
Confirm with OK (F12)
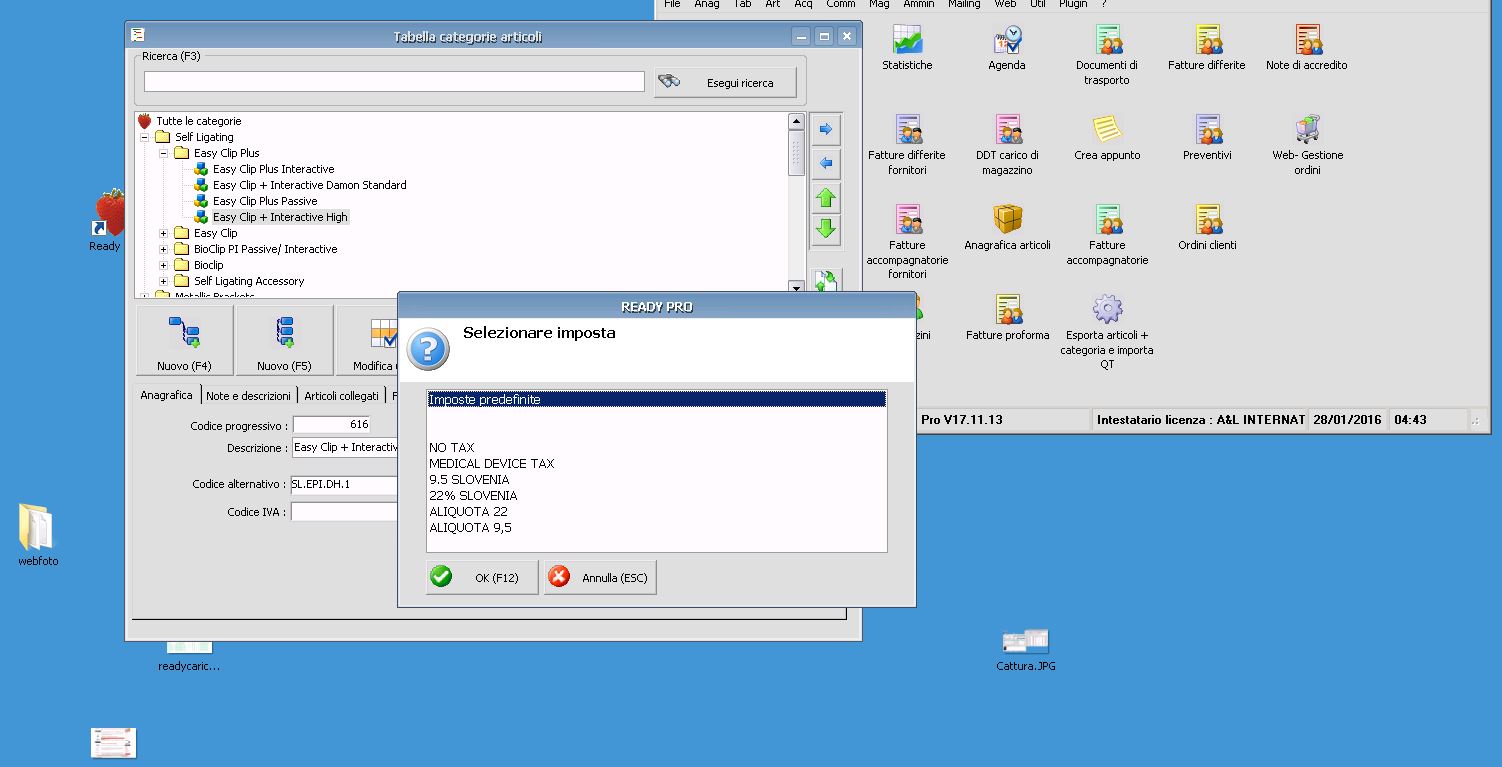482,577
